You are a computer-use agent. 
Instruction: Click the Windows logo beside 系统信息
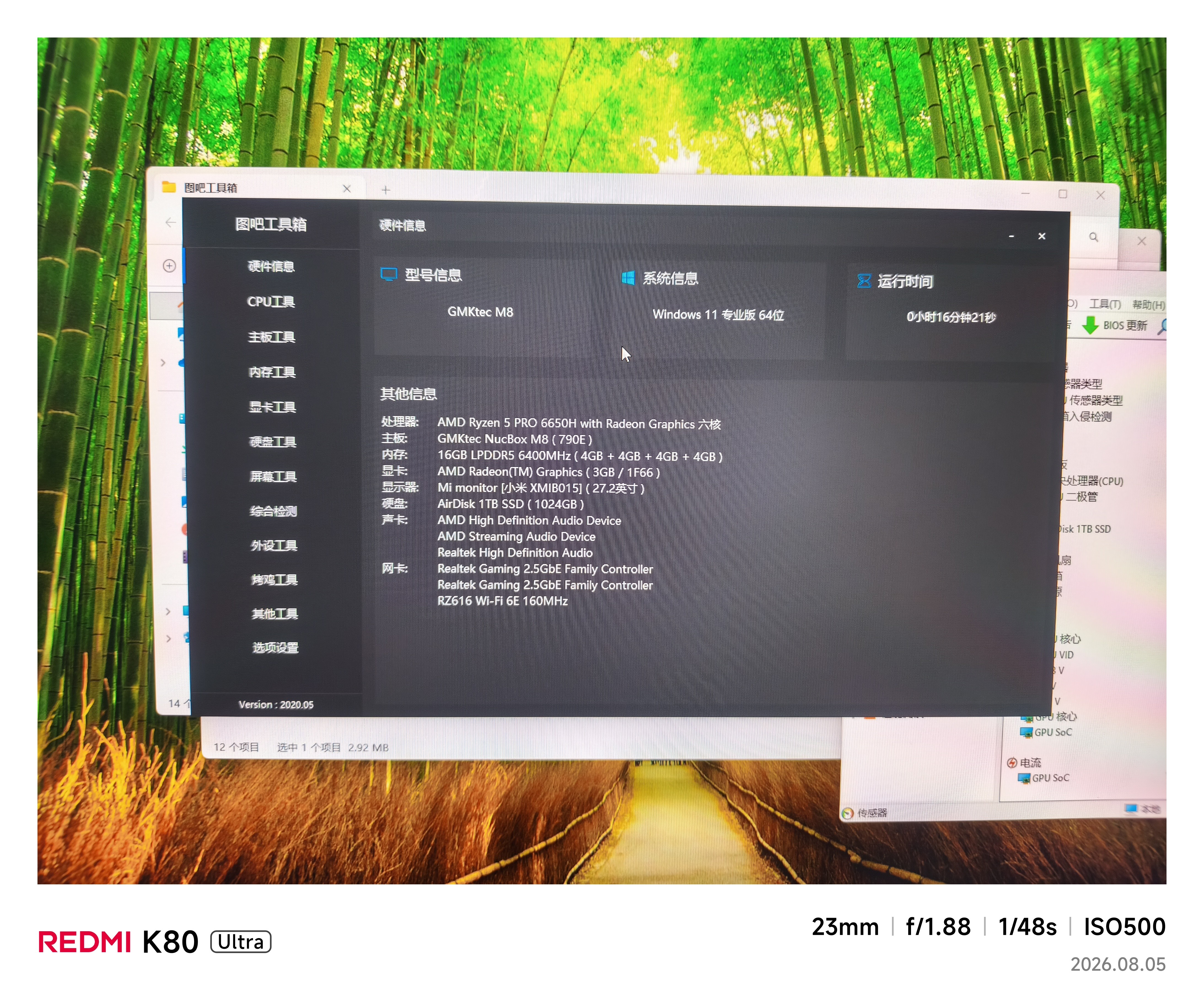(x=628, y=278)
